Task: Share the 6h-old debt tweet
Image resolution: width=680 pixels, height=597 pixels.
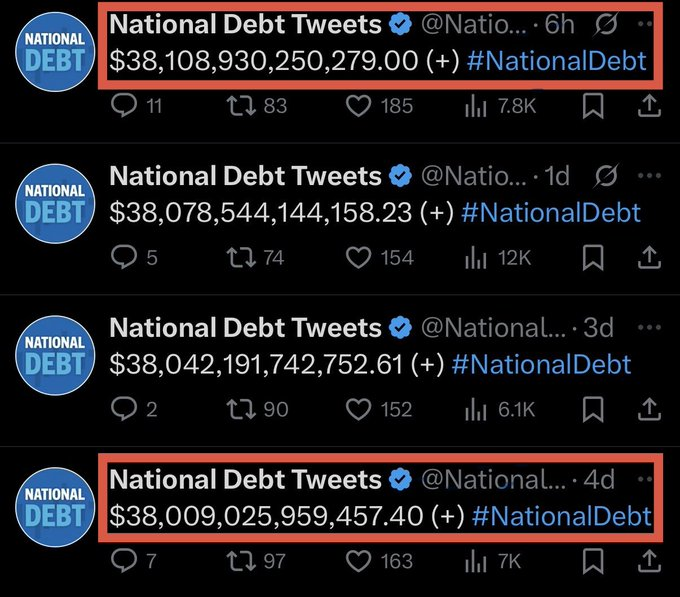Action: click(x=648, y=105)
